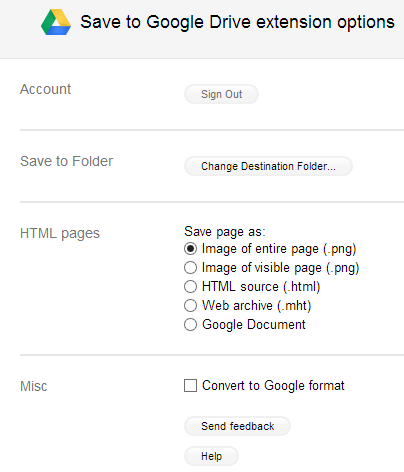Click the page title 'Save to Google Drive extension options'
The width and height of the screenshot is (404, 472).
click(237, 22)
